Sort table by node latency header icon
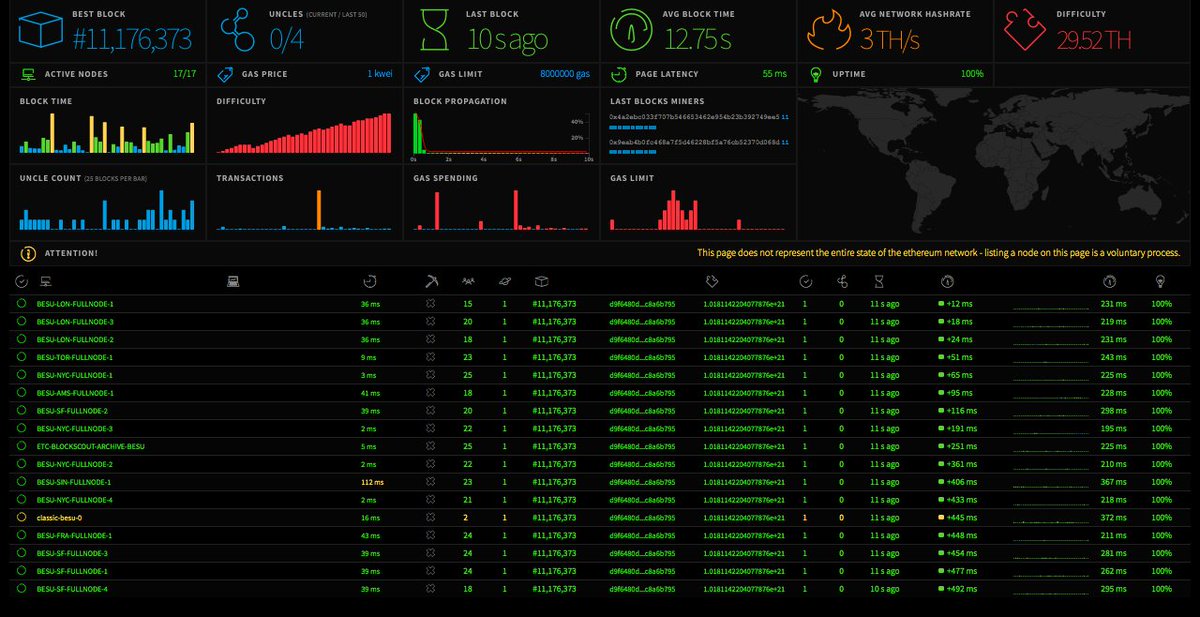The image size is (1200, 617). (x=369, y=282)
